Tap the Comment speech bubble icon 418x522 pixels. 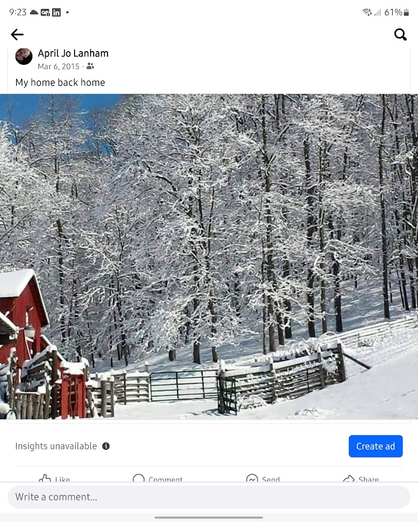point(139,479)
